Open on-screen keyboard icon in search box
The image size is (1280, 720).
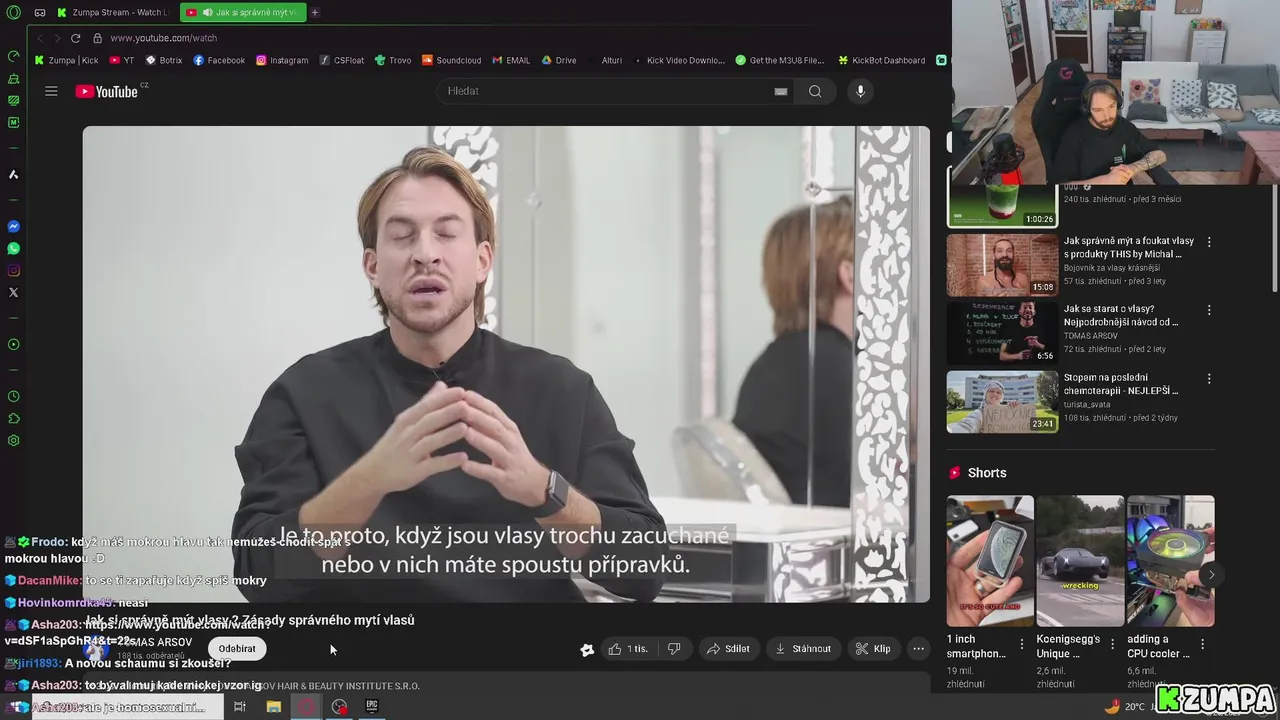(781, 91)
